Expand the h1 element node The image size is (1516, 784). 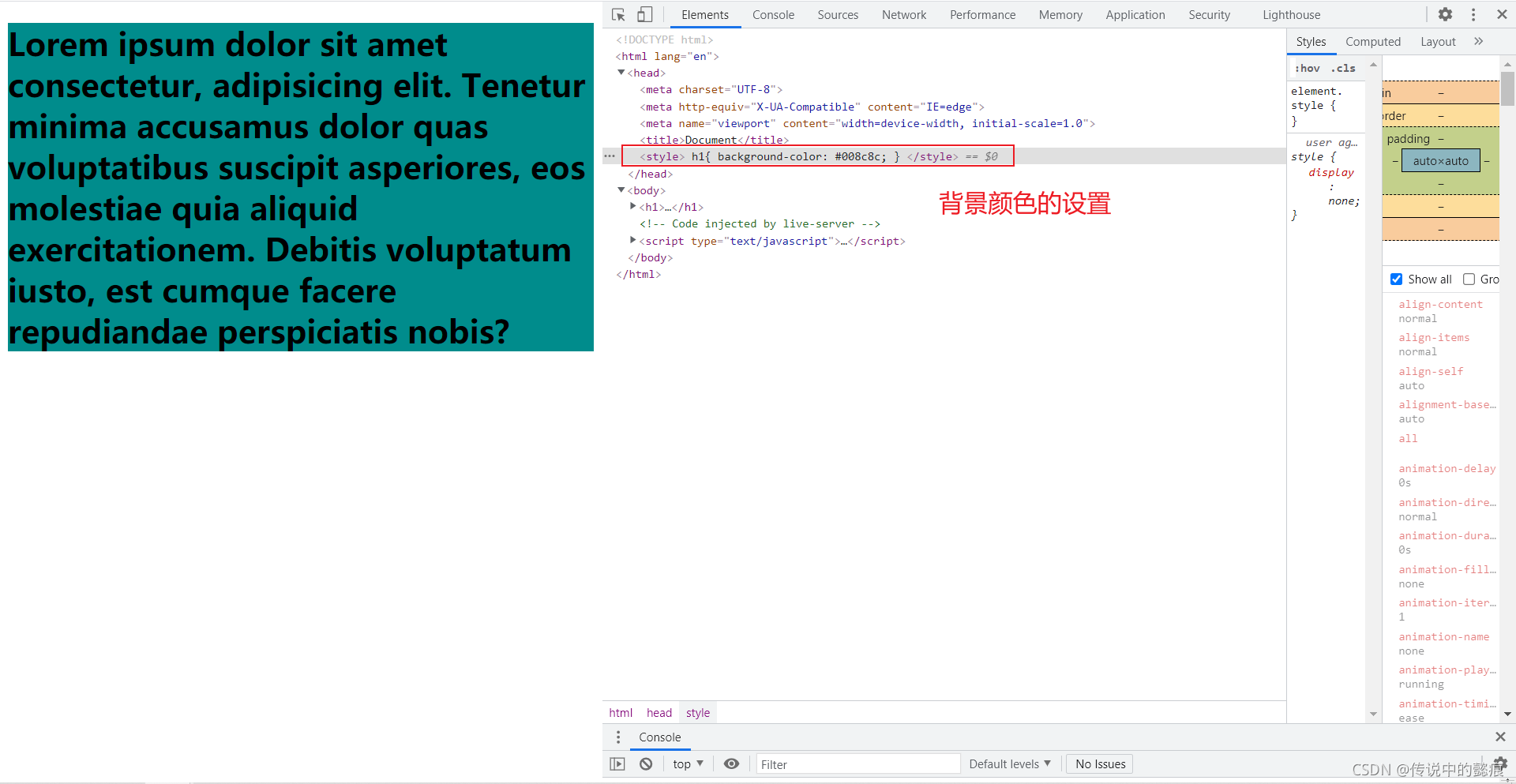[x=633, y=207]
